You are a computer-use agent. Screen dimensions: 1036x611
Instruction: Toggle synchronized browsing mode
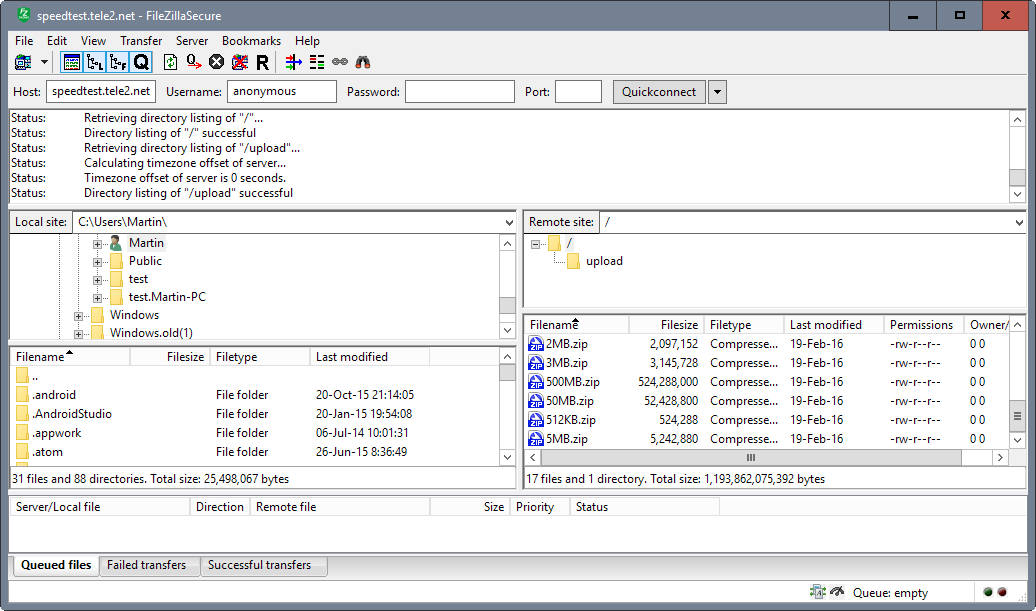(x=339, y=62)
